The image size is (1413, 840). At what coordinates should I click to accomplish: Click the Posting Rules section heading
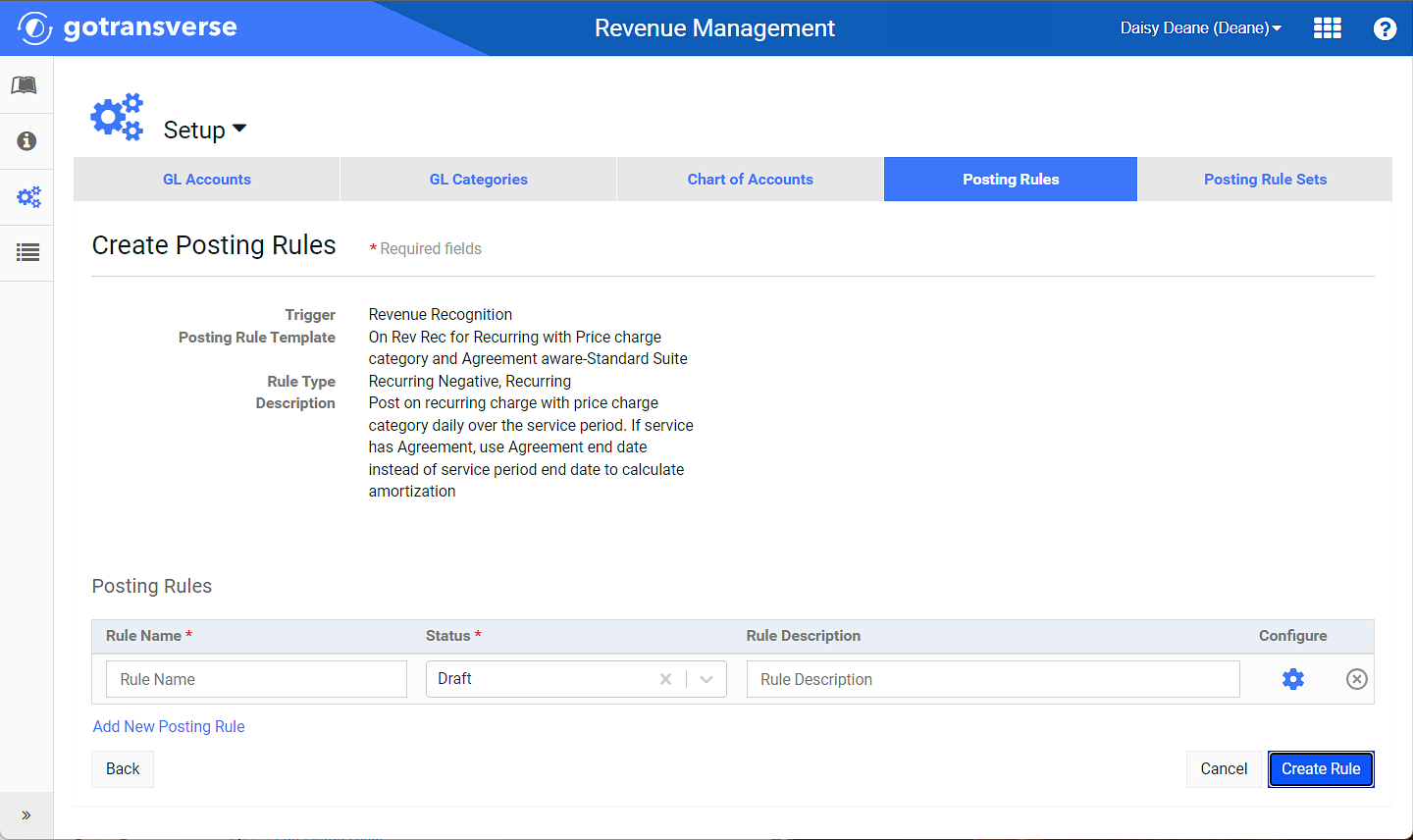[x=152, y=586]
